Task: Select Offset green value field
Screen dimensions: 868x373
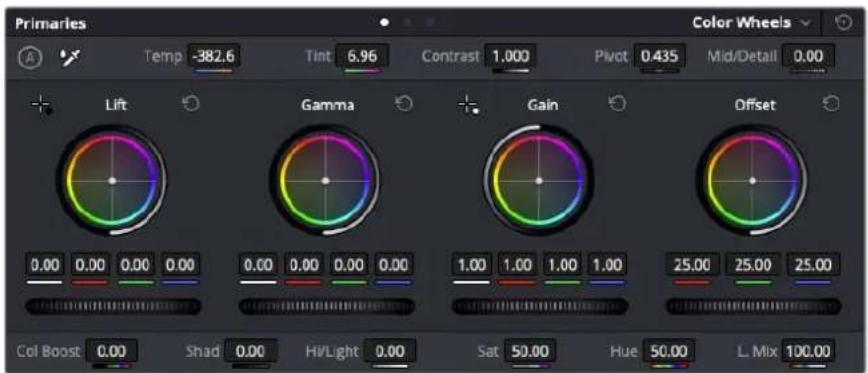Action: point(753,265)
